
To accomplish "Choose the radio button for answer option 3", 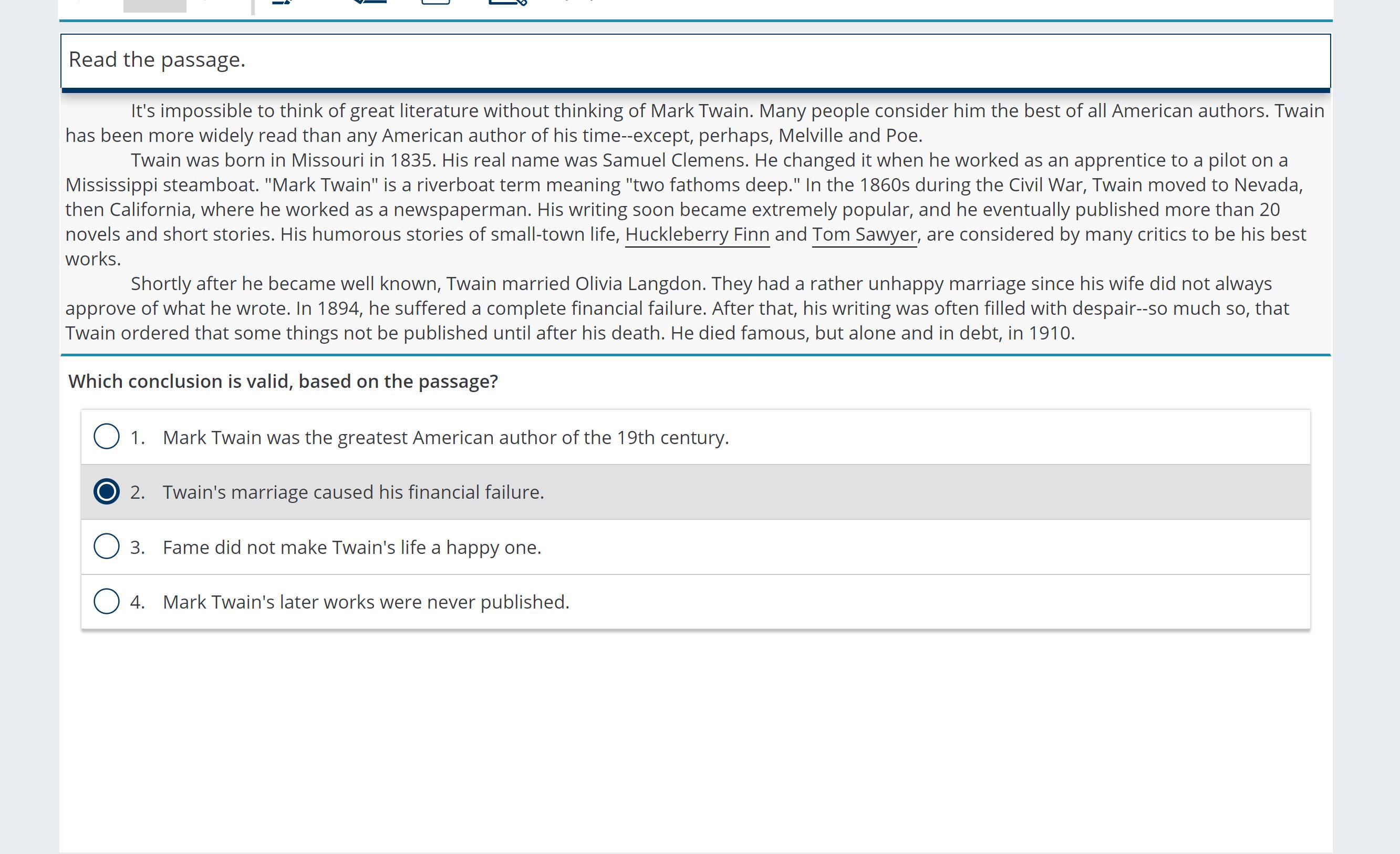I will (x=106, y=547).
